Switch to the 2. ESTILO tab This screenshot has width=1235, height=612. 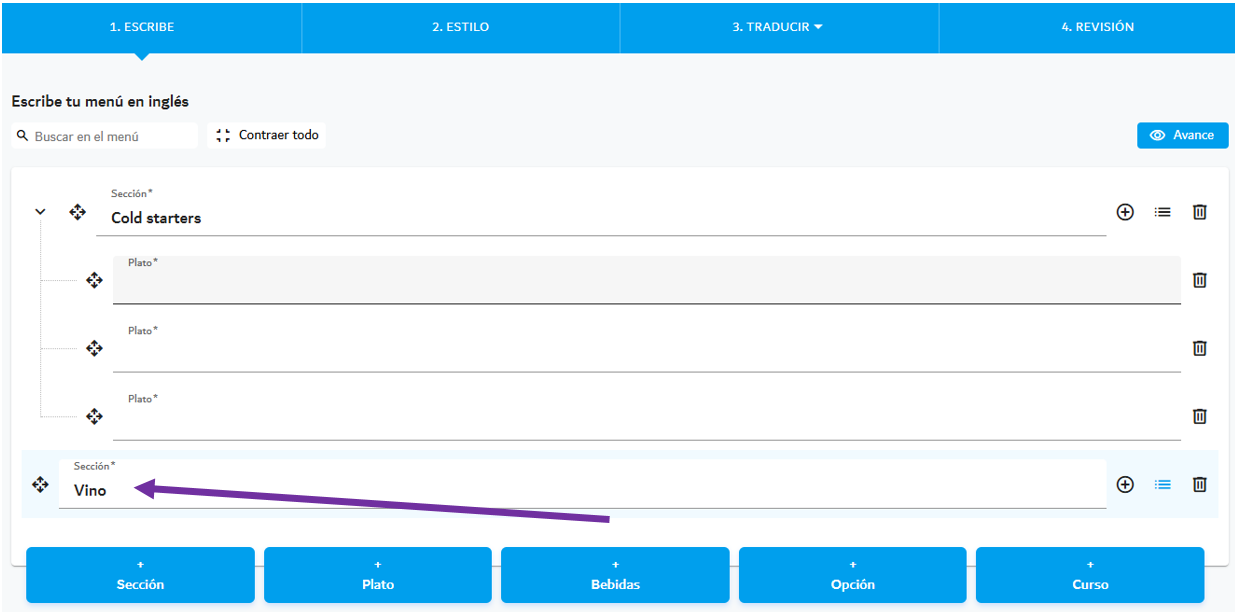(461, 27)
